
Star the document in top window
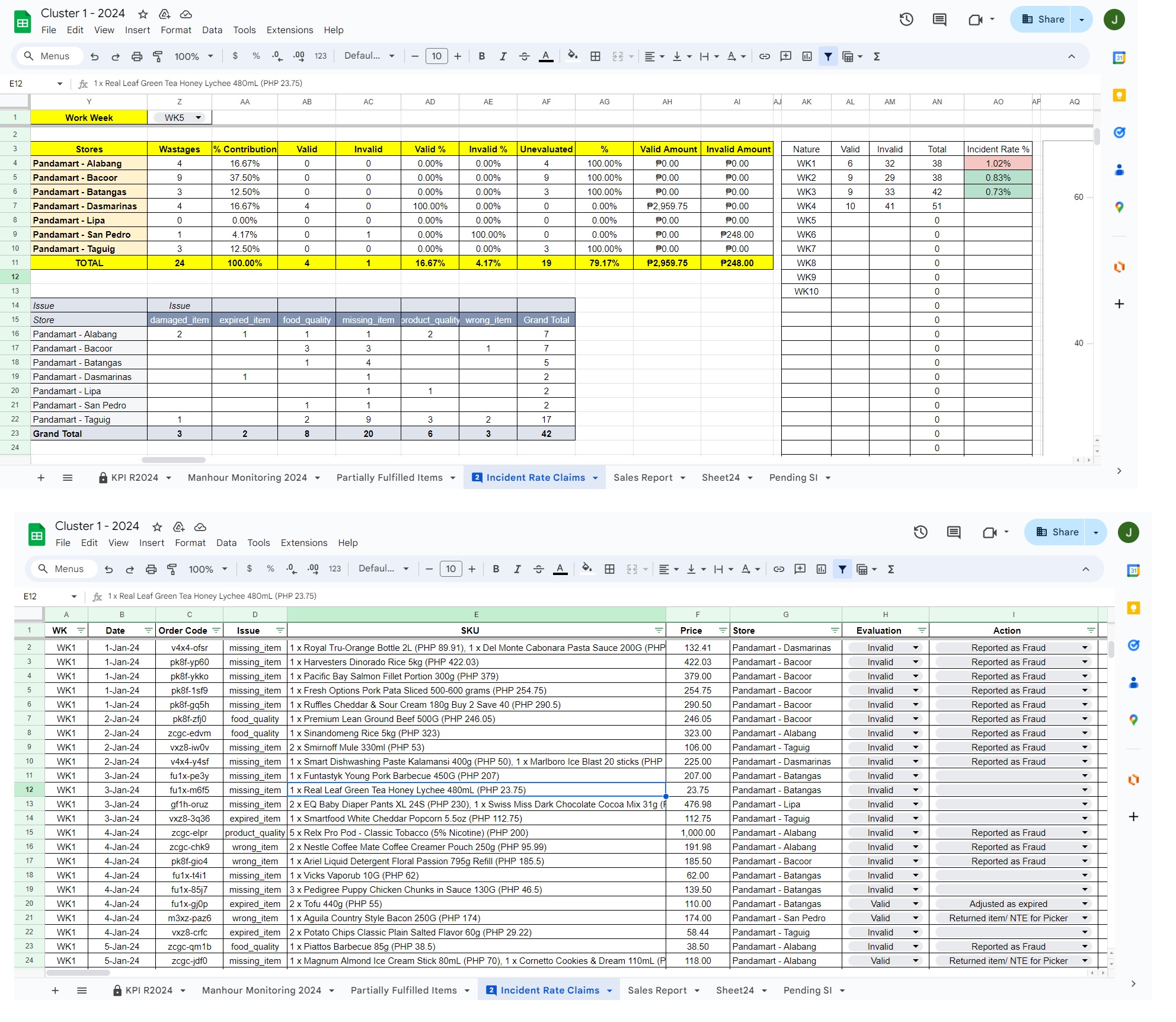[x=143, y=14]
